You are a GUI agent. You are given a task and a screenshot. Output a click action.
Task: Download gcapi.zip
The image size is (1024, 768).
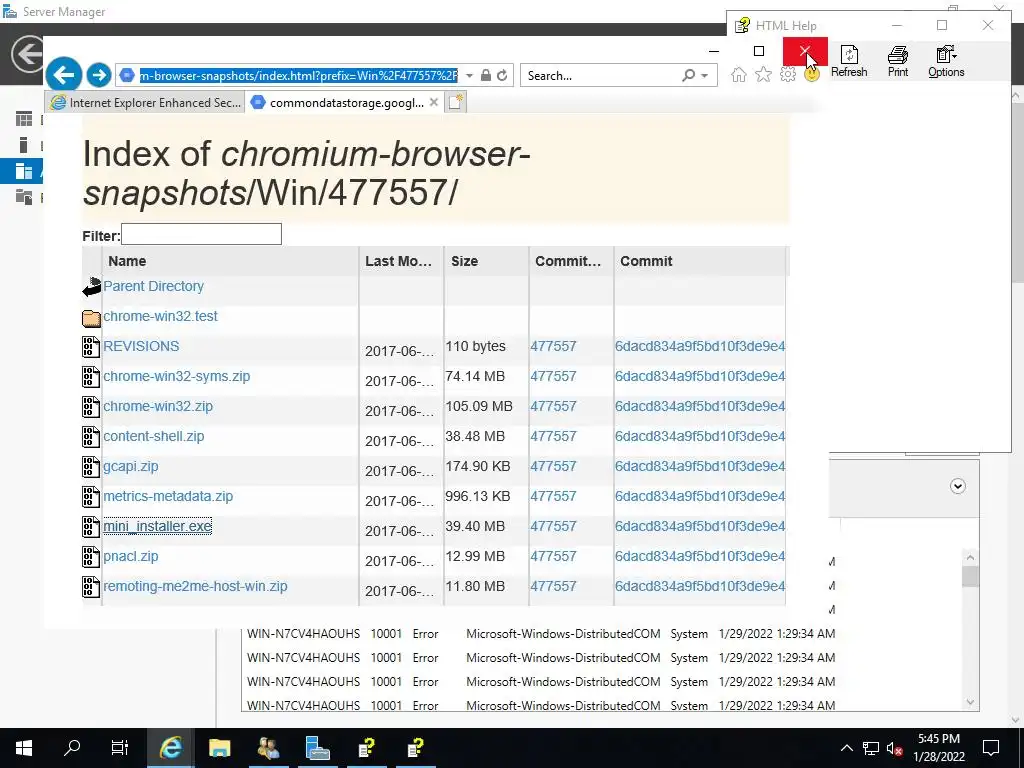(x=131, y=466)
